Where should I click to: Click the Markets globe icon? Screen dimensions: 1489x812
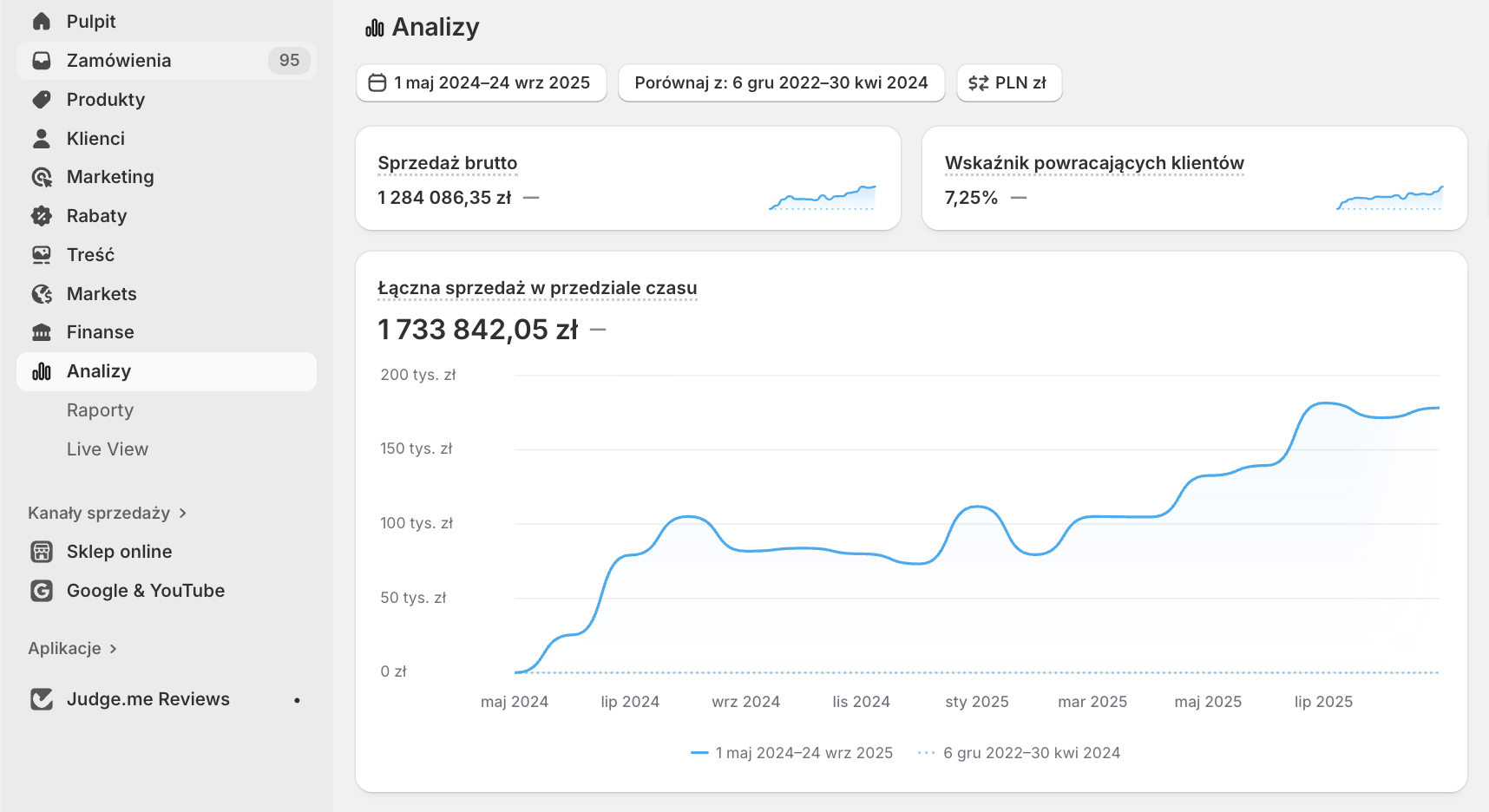pyautogui.click(x=41, y=294)
